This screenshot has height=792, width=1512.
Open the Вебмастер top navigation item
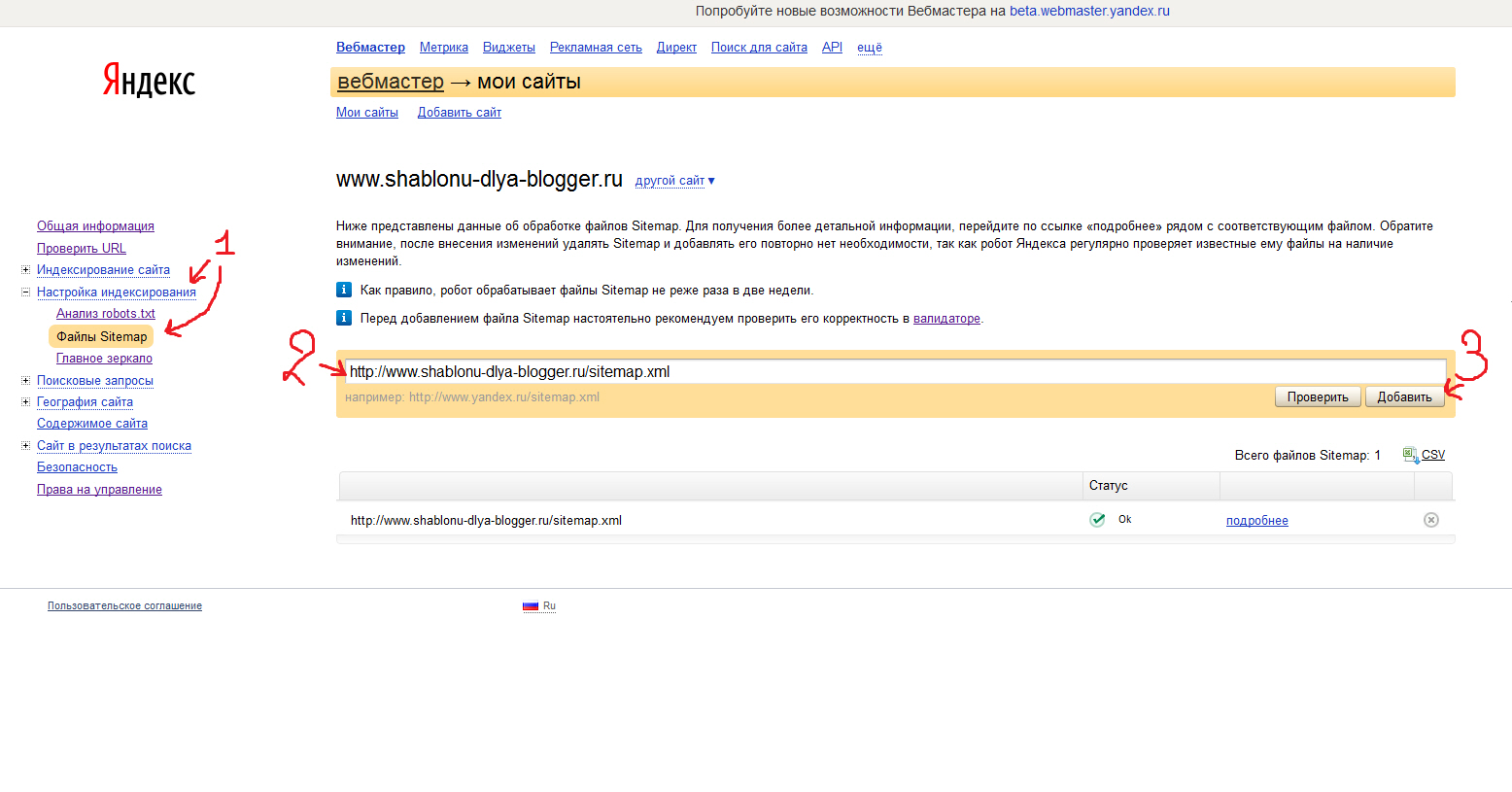(x=370, y=47)
